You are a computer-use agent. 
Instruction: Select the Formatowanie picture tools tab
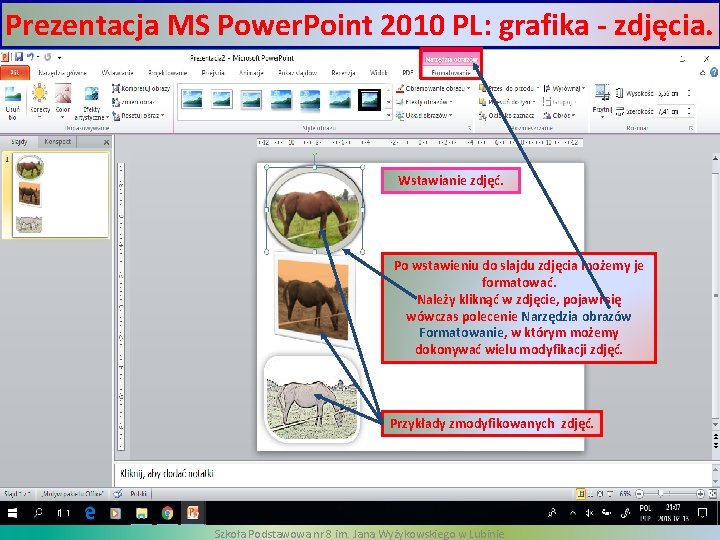(451, 73)
